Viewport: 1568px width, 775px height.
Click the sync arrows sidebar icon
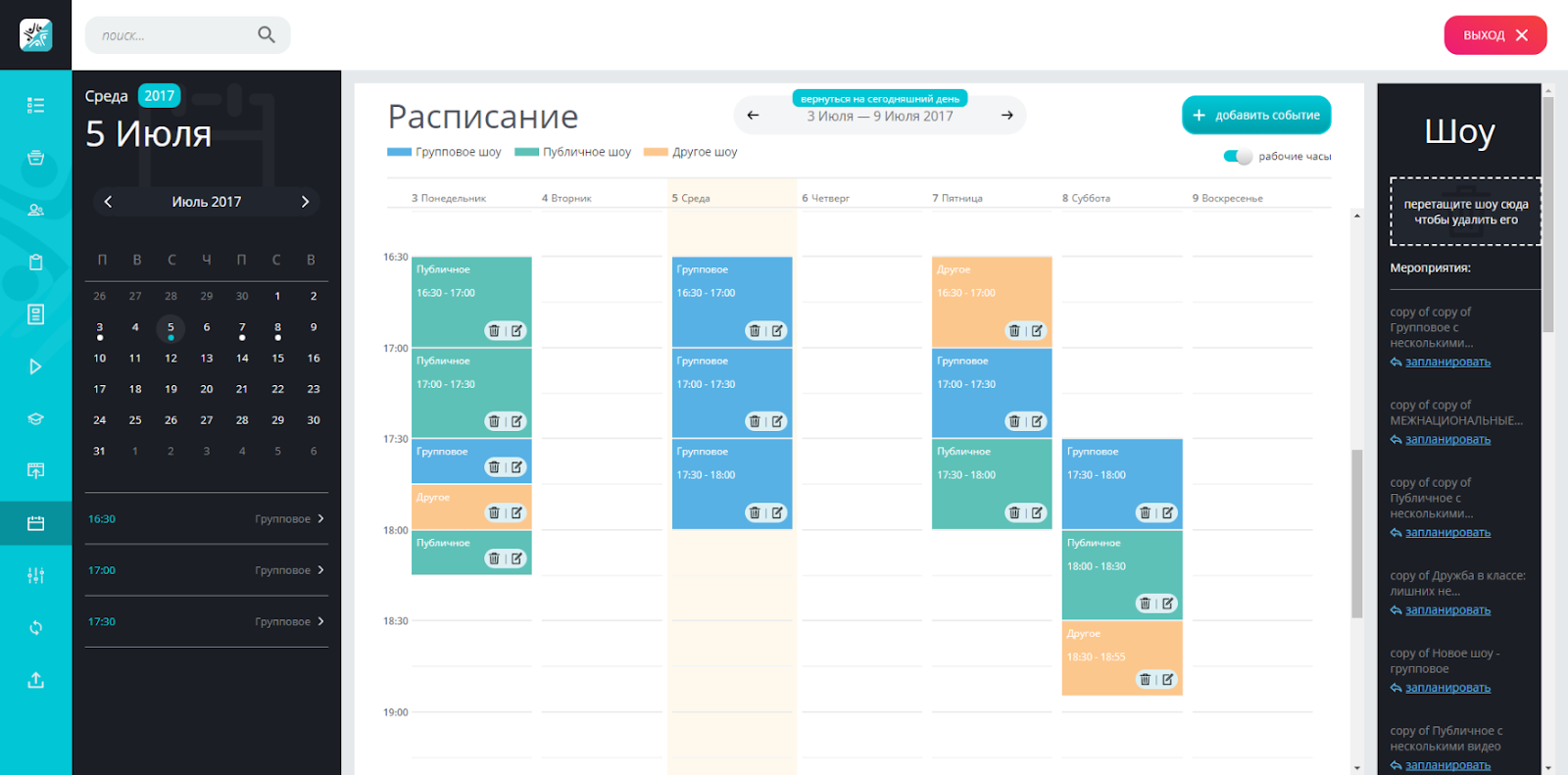point(35,627)
